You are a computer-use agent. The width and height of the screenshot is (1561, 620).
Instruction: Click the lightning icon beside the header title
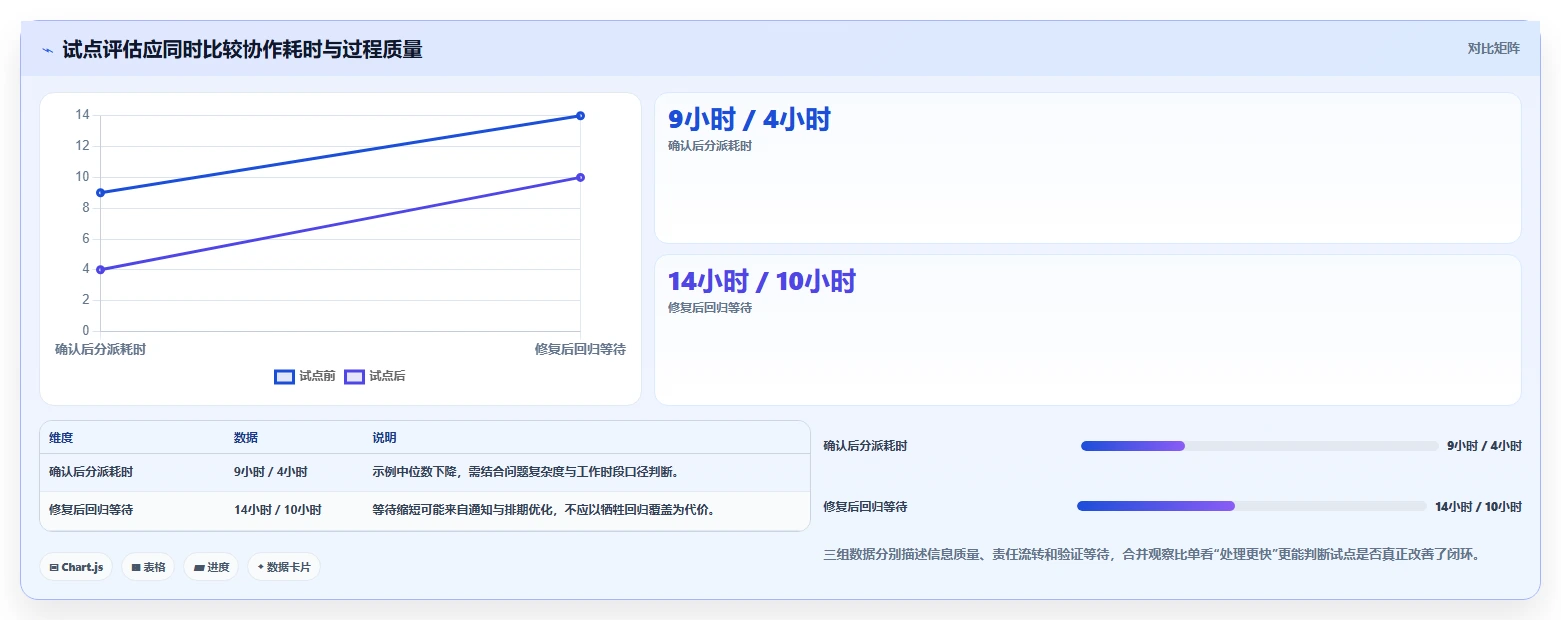tap(48, 50)
